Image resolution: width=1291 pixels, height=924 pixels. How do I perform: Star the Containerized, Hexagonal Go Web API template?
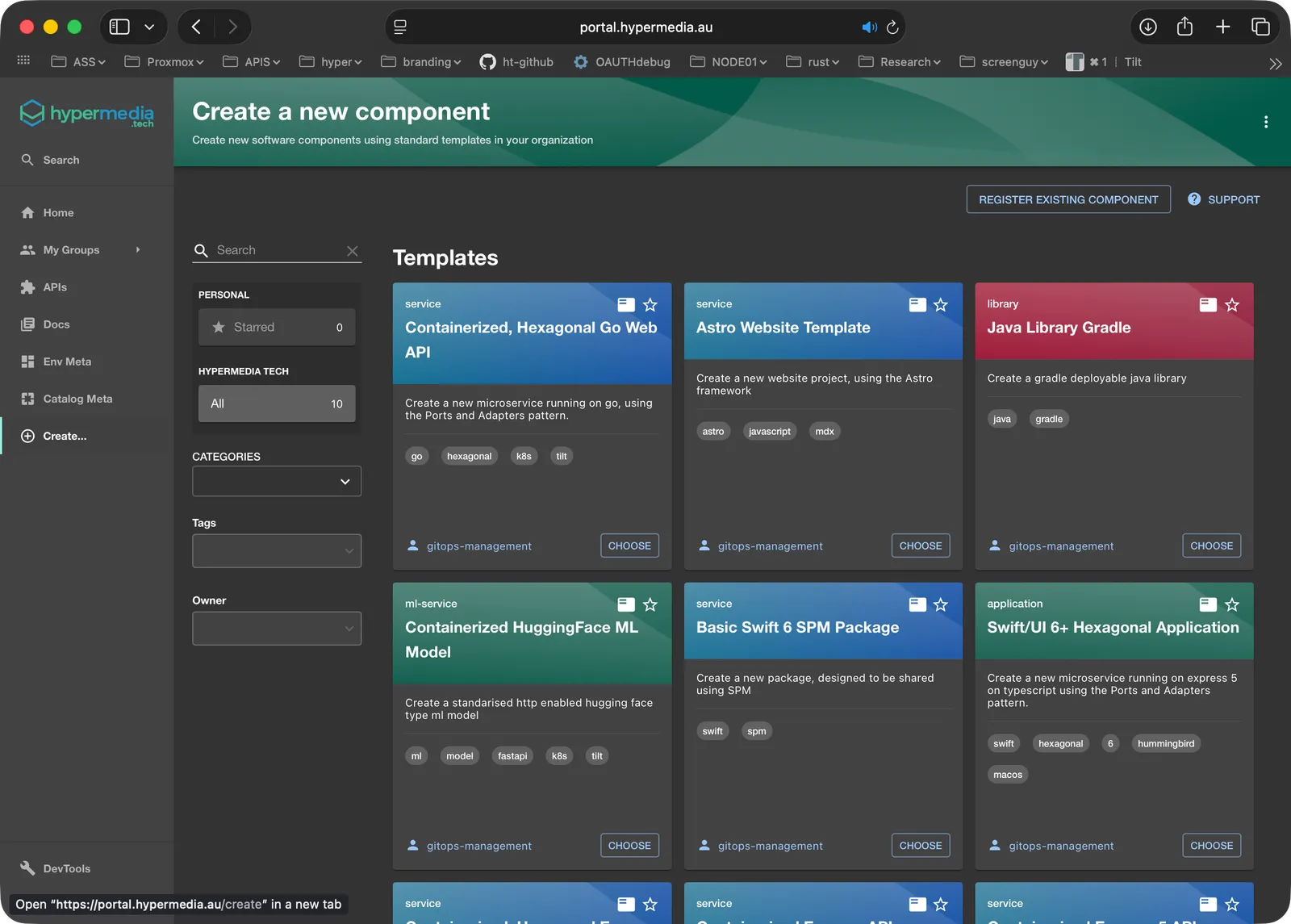coord(650,305)
